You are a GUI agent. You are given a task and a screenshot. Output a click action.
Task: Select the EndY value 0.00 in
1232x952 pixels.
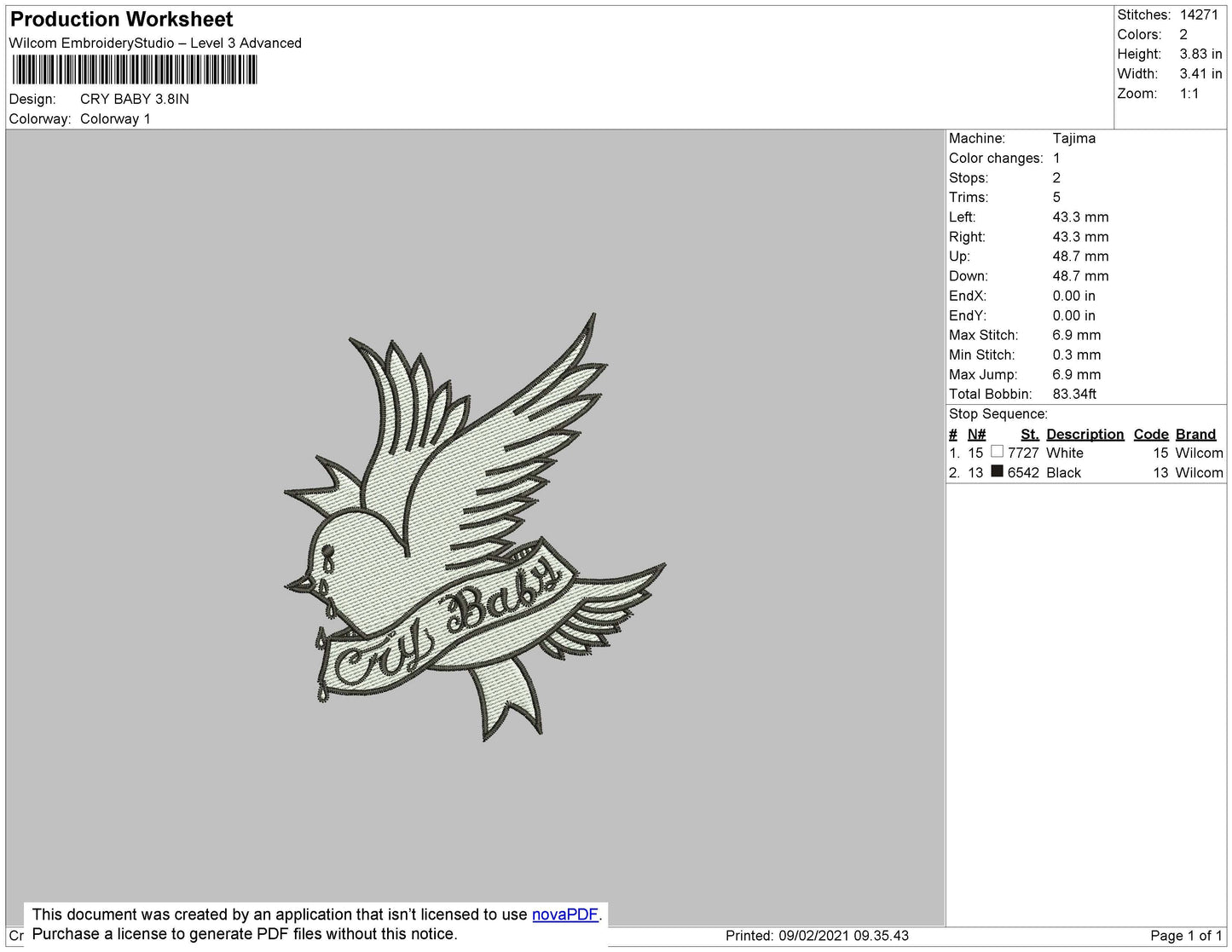point(1073,315)
